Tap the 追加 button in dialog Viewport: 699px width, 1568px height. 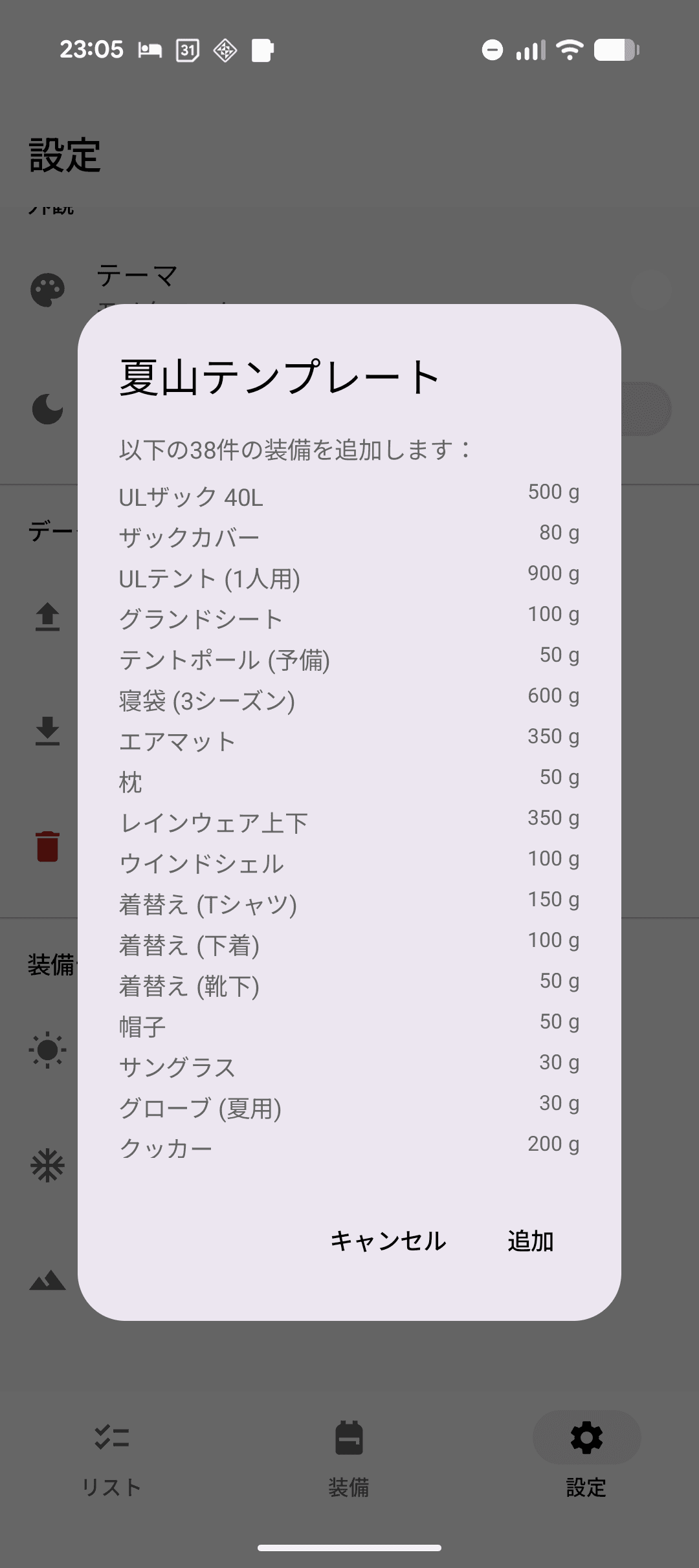point(530,1241)
